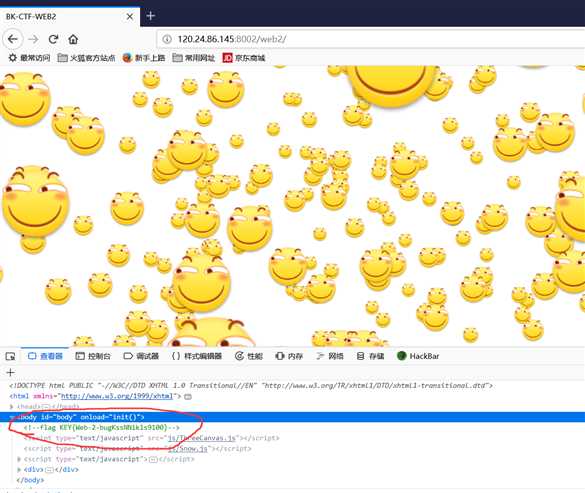Open a new browser tab
The height and width of the screenshot is (493, 585).
click(150, 16)
